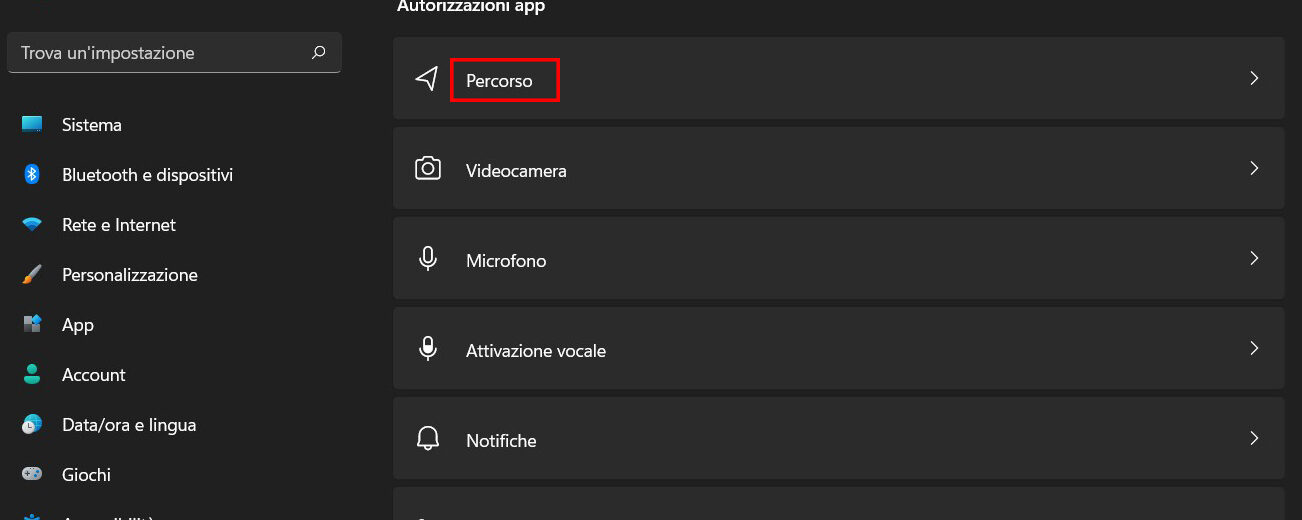Click the Microfono microphone icon
This screenshot has width=1302, height=520.
[x=428, y=259]
